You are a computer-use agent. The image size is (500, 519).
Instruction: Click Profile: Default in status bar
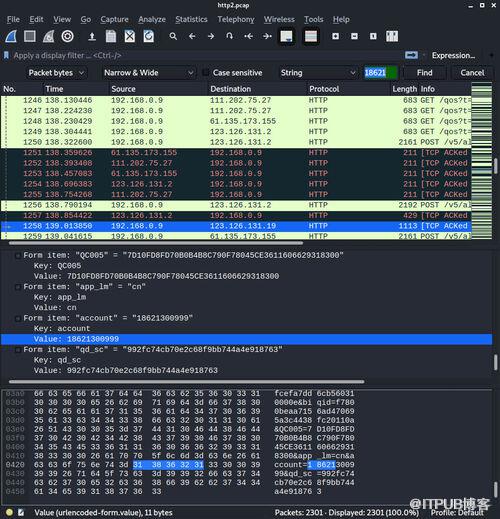tap(457, 512)
